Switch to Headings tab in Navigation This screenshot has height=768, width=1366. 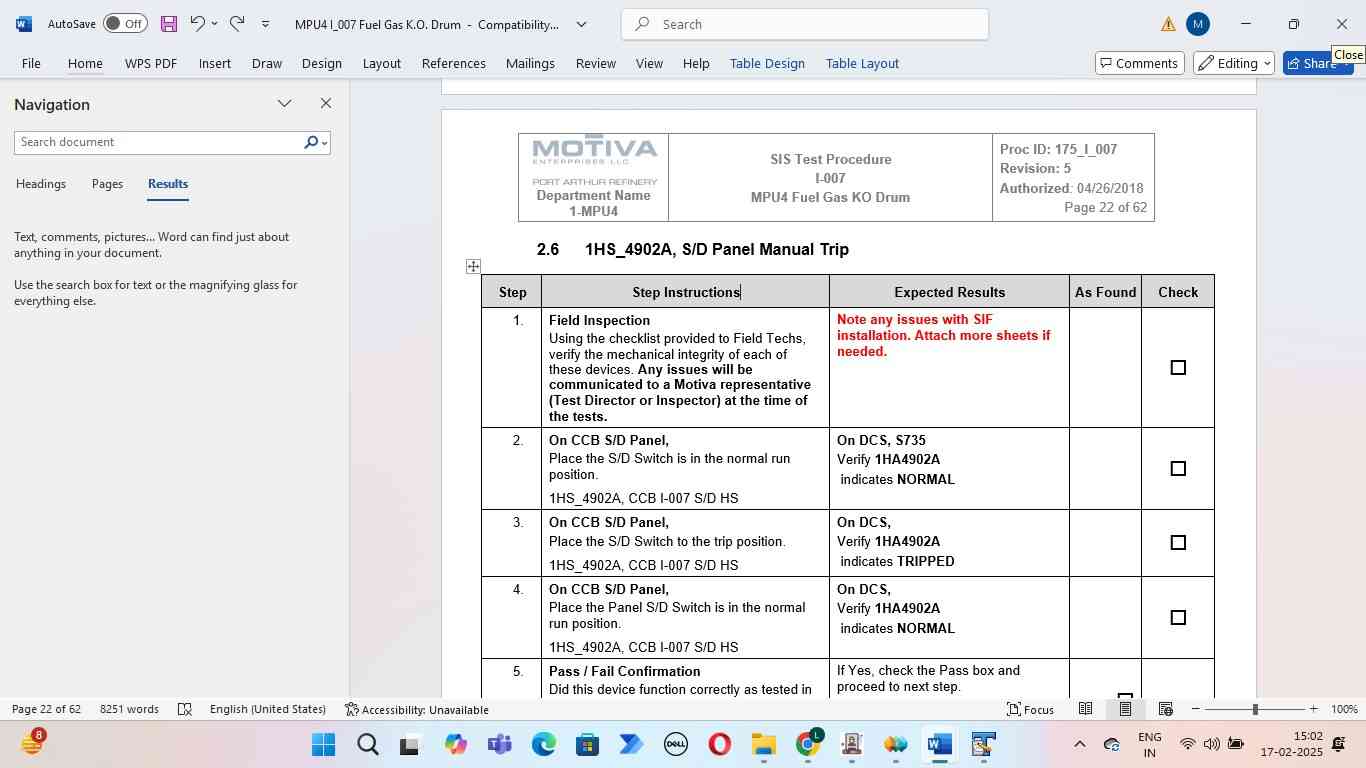click(x=41, y=184)
